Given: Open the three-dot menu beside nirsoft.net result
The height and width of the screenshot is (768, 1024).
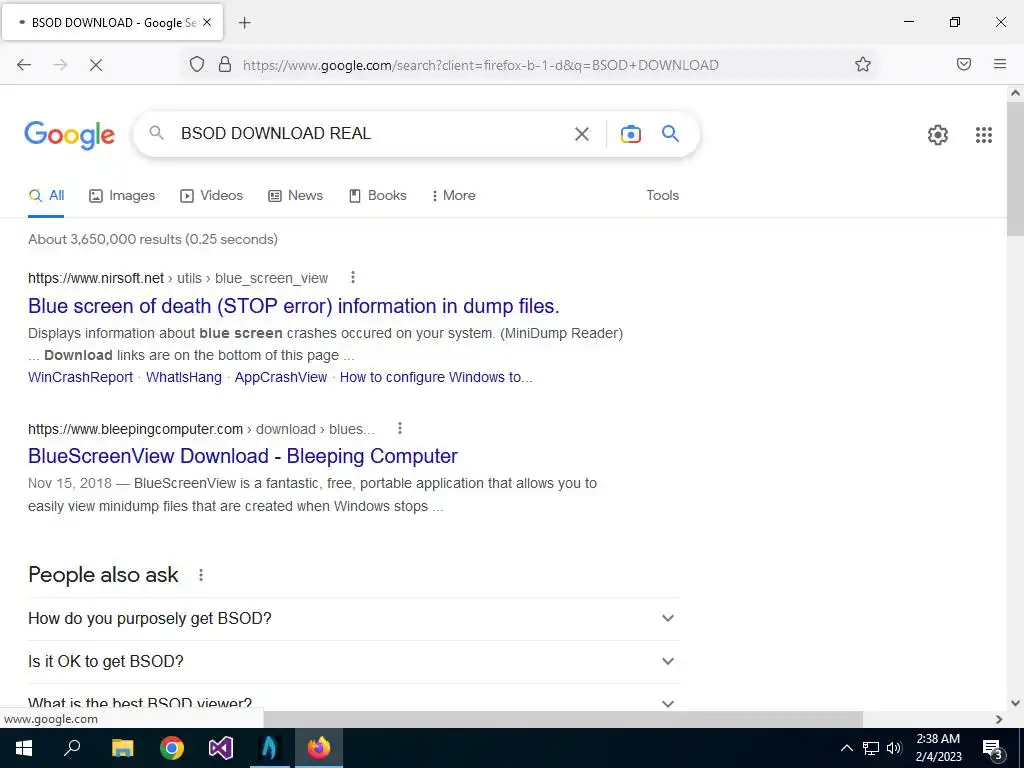Looking at the screenshot, I should pos(353,278).
